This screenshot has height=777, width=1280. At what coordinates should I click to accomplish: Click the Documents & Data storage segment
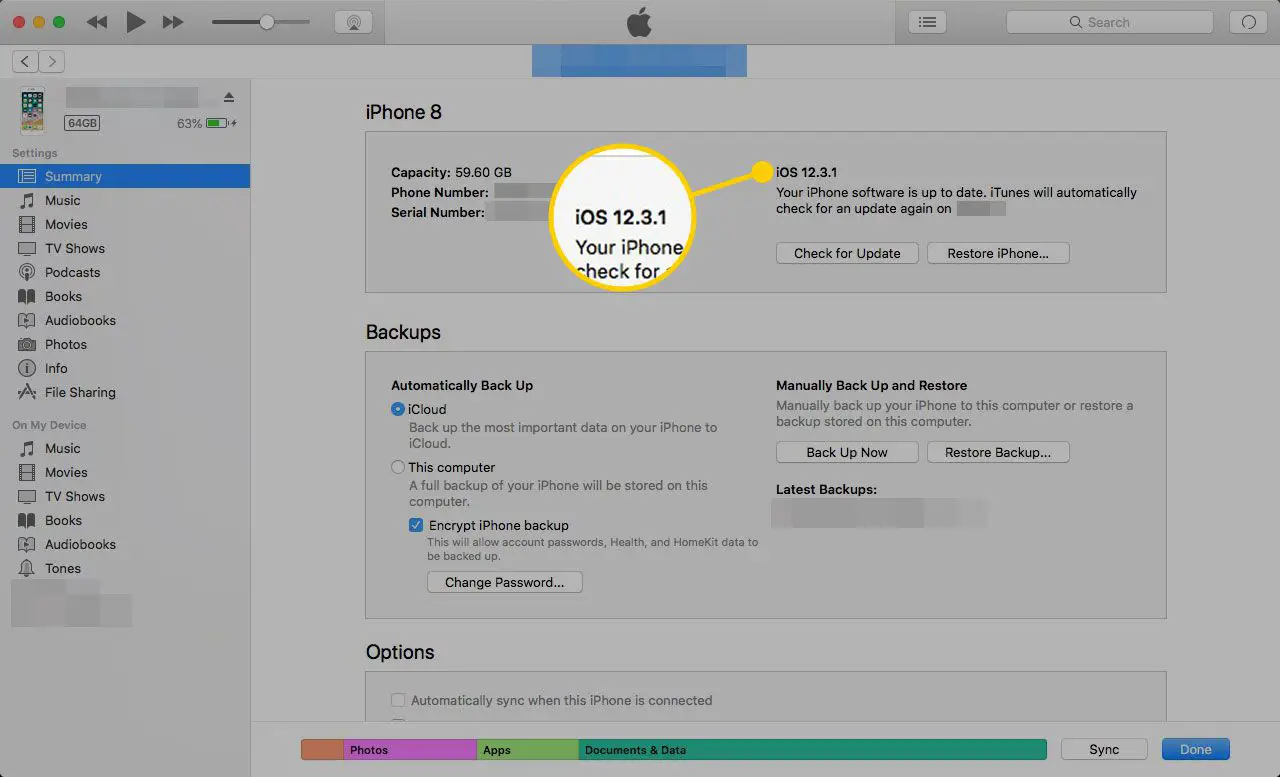click(x=812, y=750)
